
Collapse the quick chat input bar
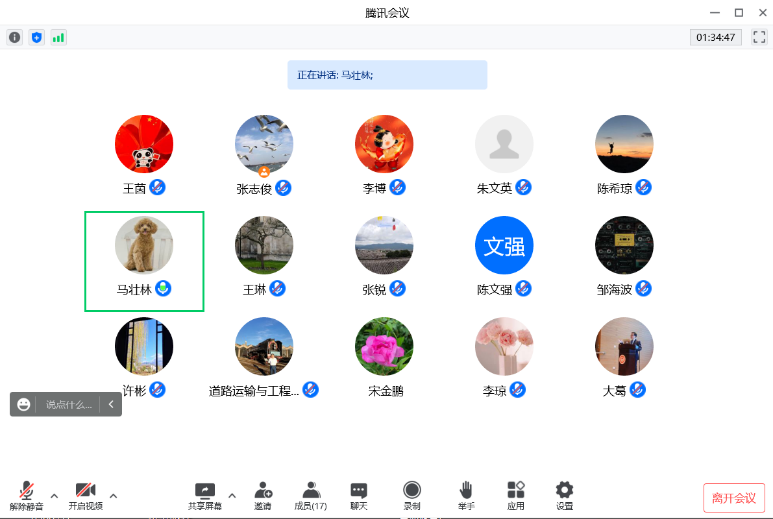pyautogui.click(x=111, y=404)
